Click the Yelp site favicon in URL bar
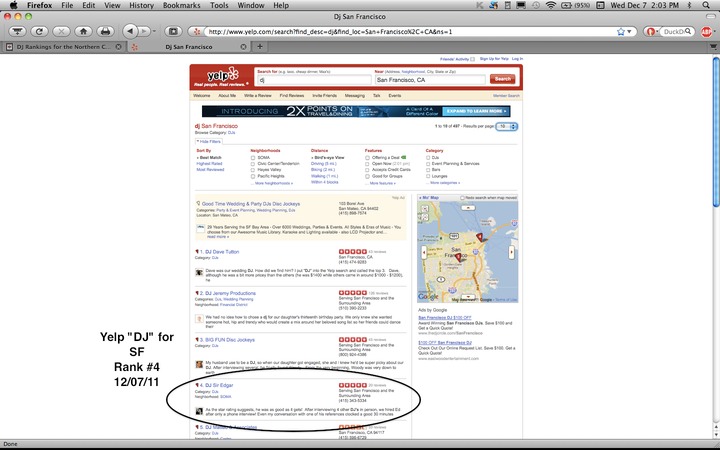The height and width of the screenshot is (450, 720). (197, 32)
